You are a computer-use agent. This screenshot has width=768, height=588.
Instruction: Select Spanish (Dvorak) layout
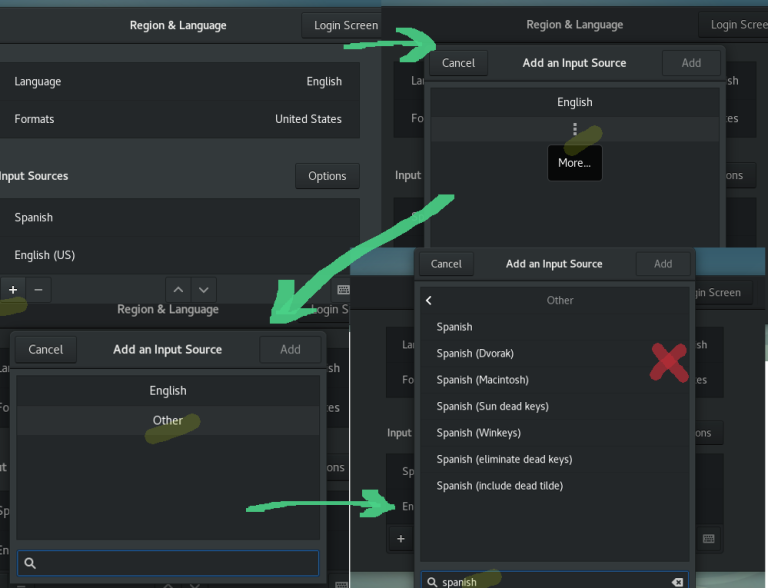pyautogui.click(x=554, y=353)
